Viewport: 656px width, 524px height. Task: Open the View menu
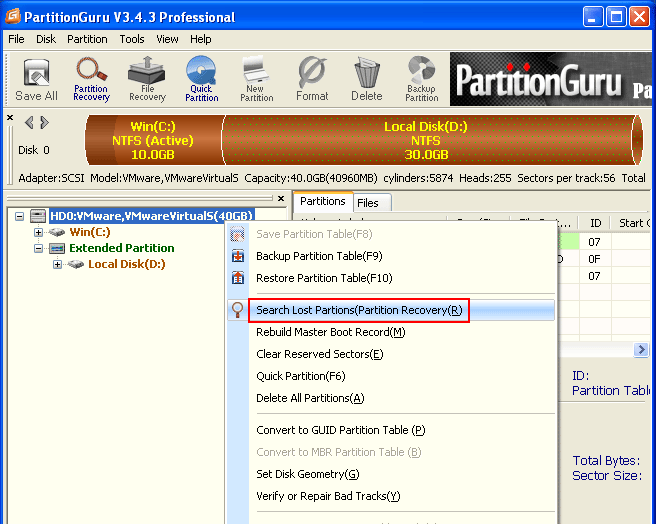click(167, 39)
